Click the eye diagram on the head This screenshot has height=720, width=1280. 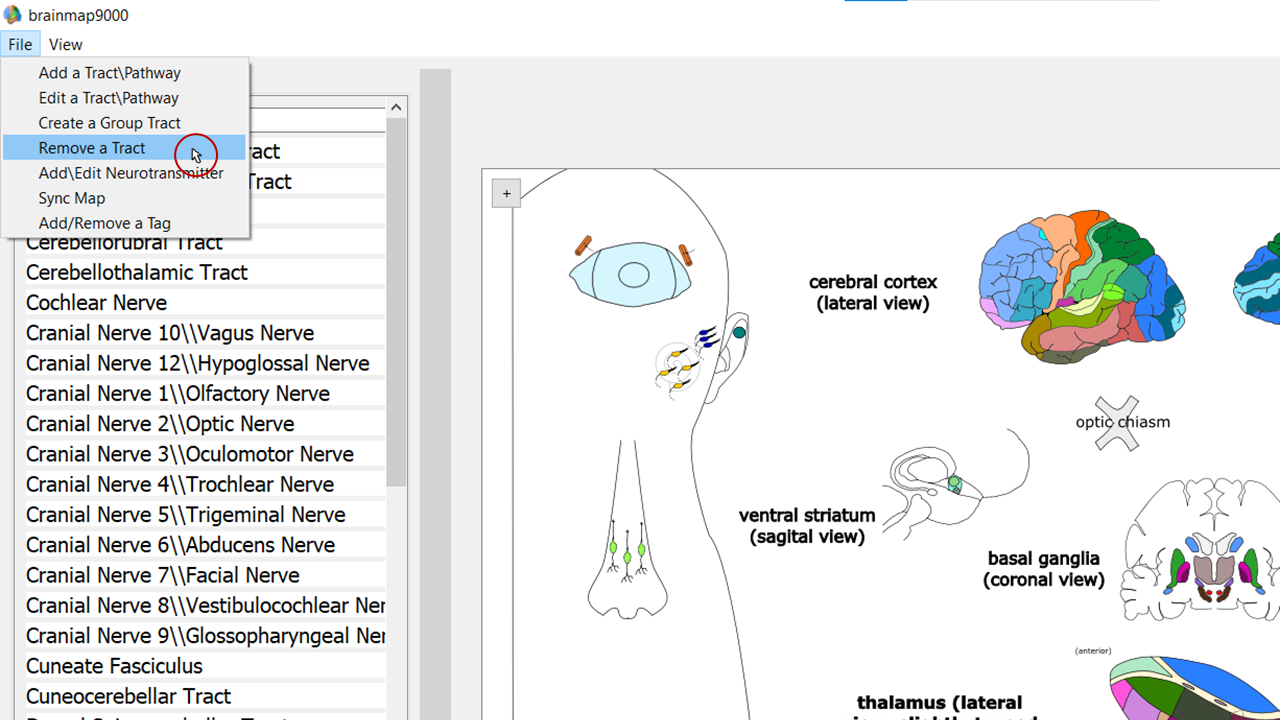tap(632, 274)
